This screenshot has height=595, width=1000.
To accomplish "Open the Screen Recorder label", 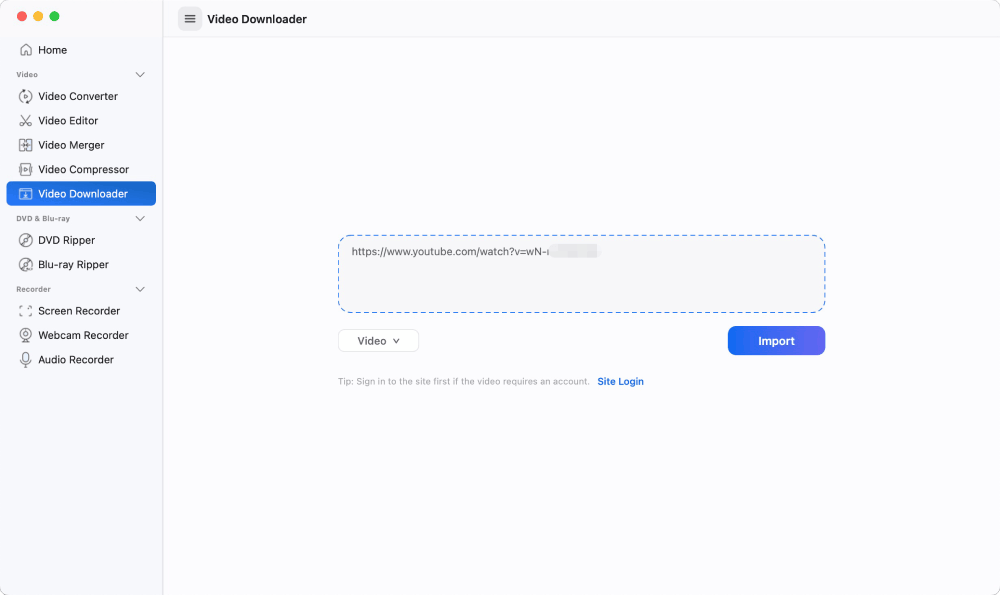I will tap(79, 311).
